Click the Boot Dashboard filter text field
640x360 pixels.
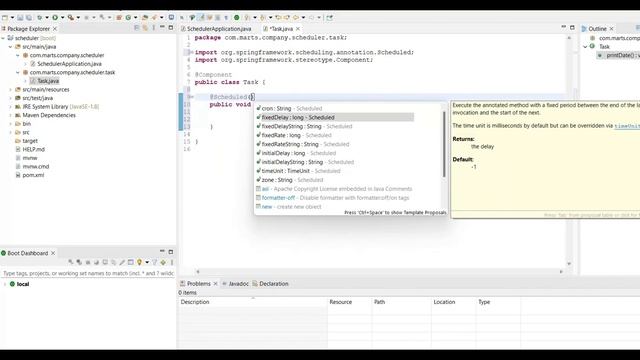point(88,273)
